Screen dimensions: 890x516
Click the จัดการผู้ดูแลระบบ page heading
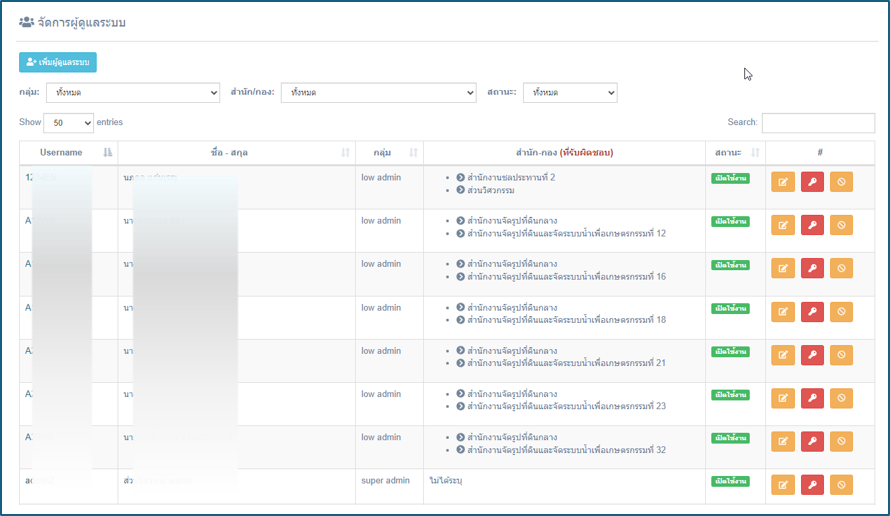point(73,23)
